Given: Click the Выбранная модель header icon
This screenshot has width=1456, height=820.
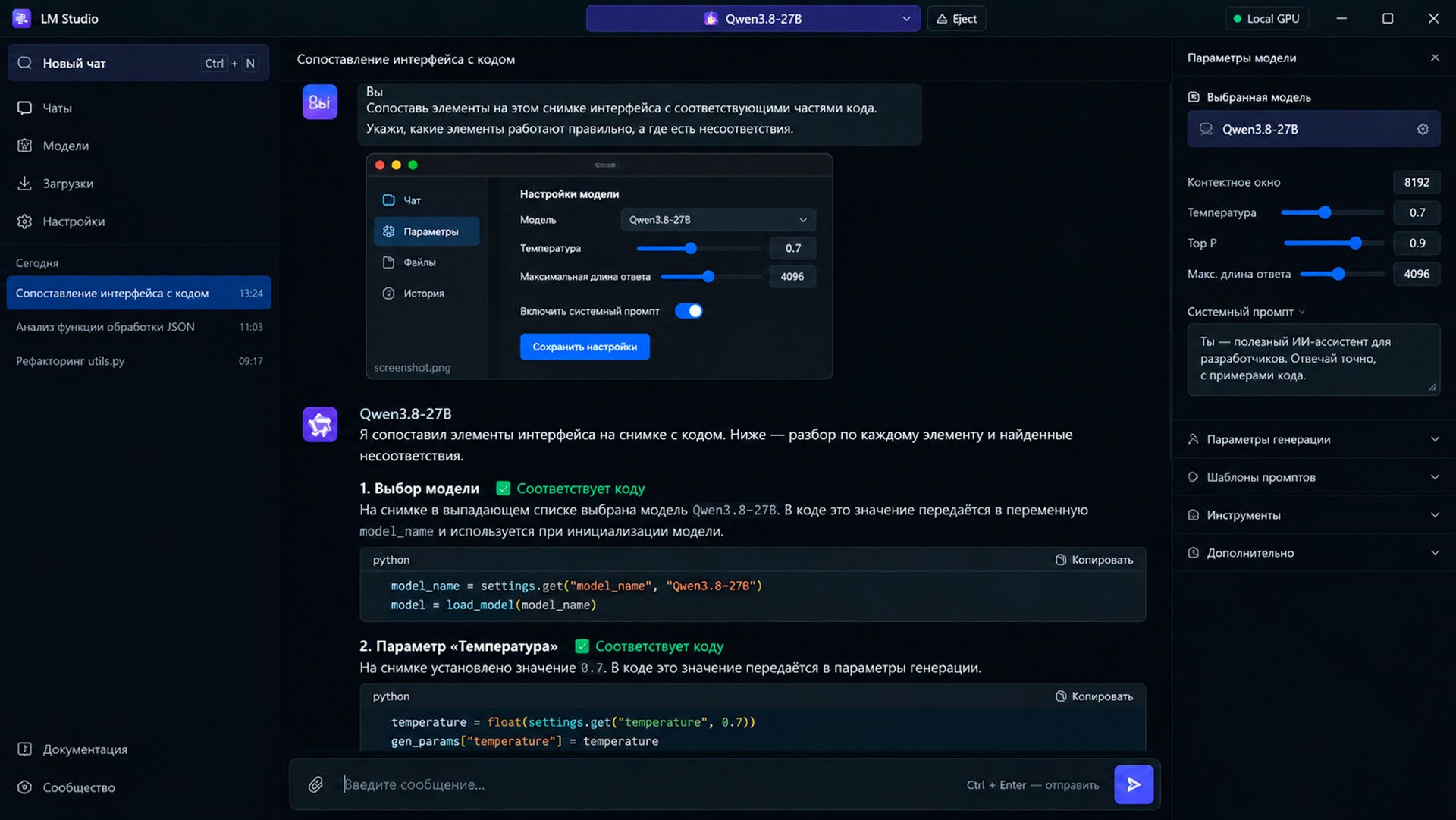Looking at the screenshot, I should tap(1194, 97).
